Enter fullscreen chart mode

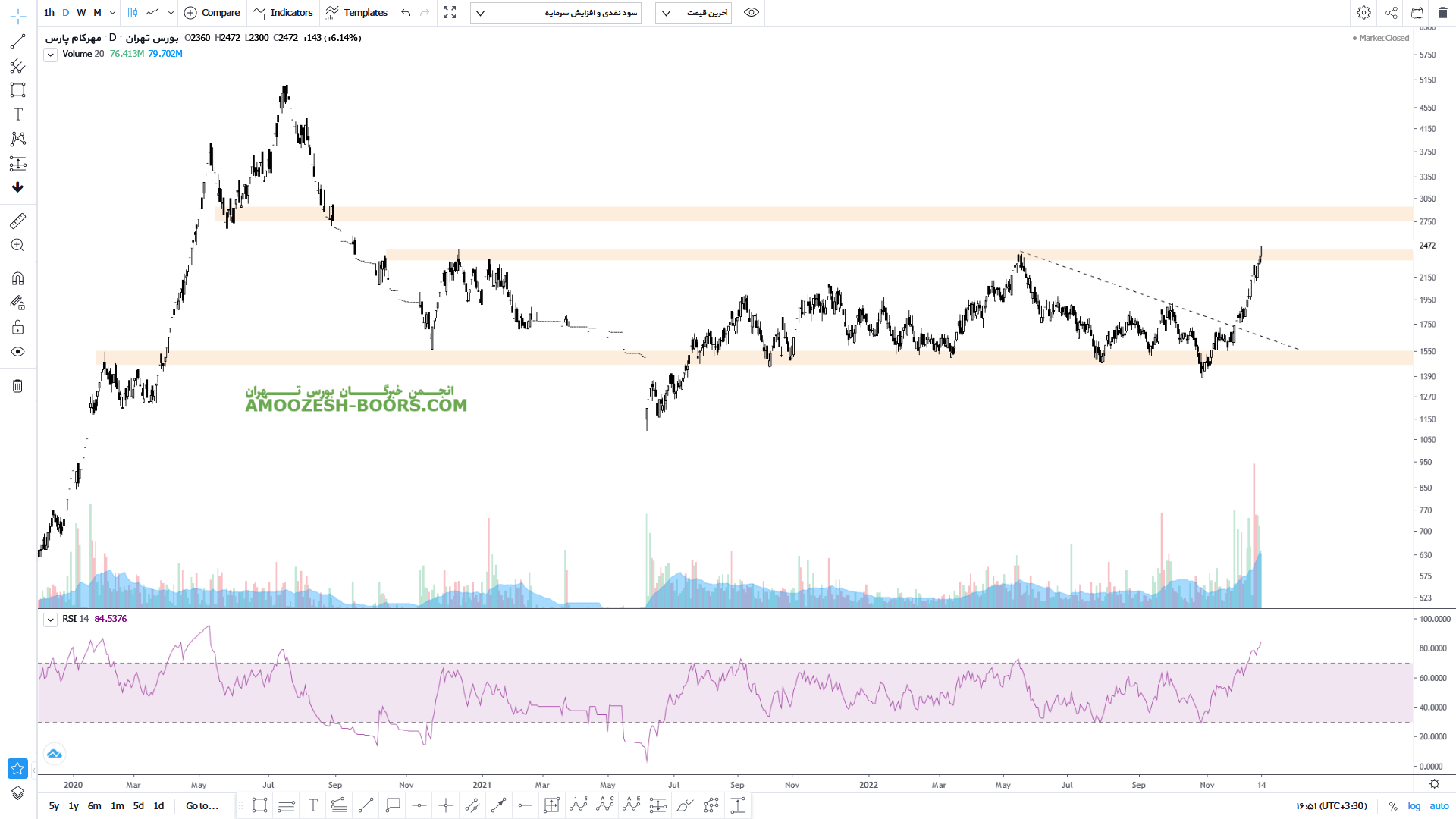(x=450, y=12)
